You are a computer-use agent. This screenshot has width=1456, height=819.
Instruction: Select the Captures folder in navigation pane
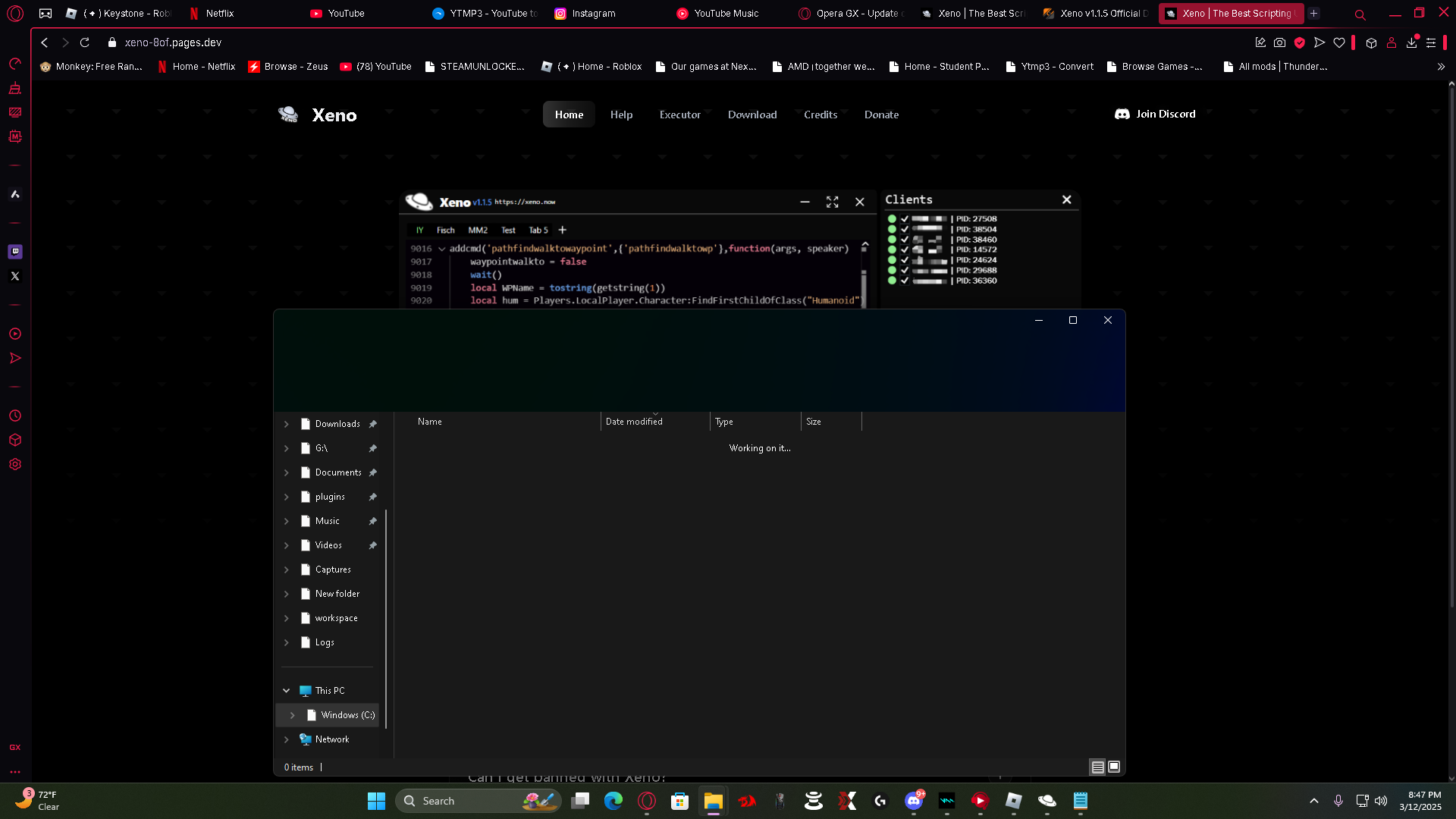pyautogui.click(x=333, y=570)
